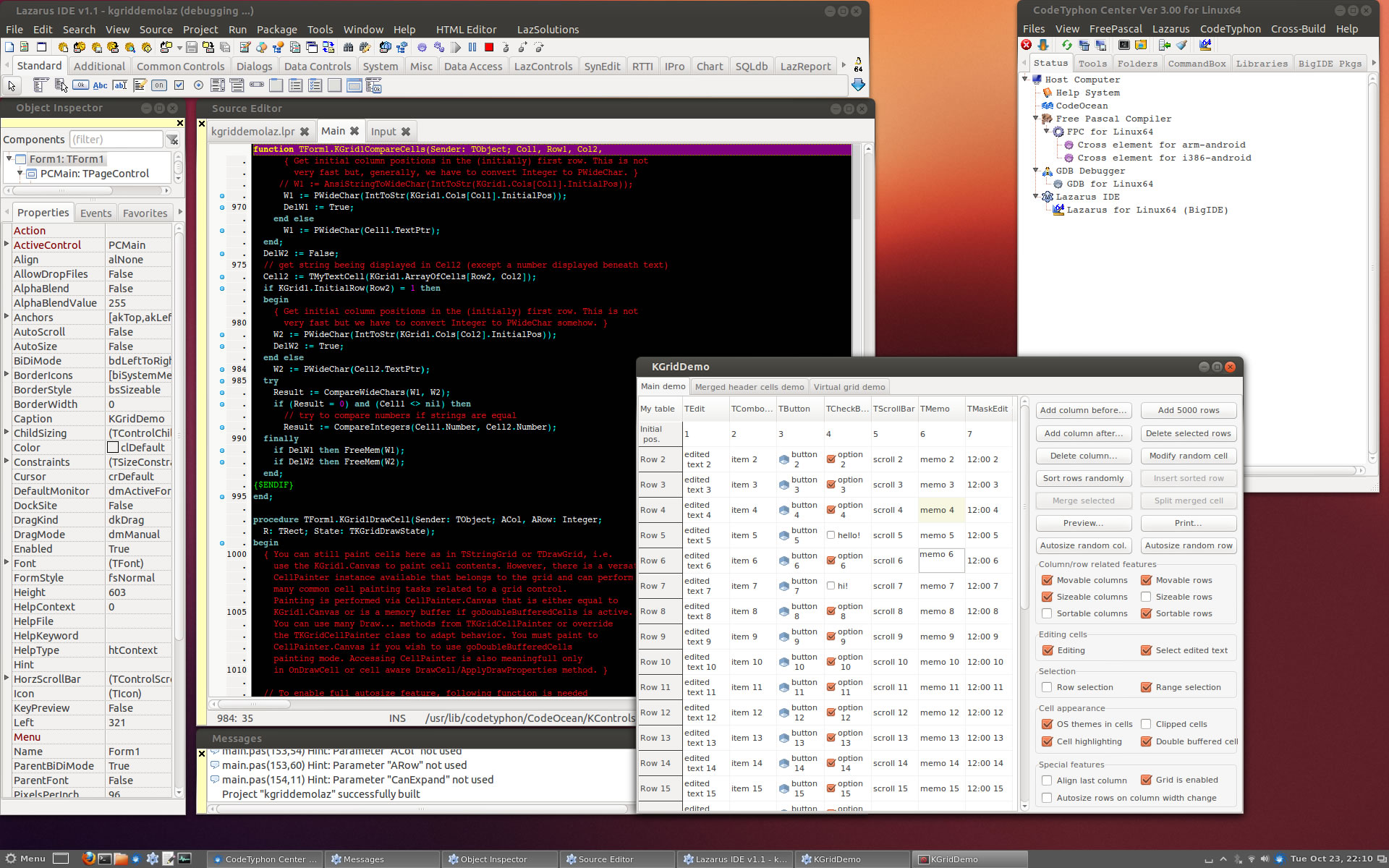The width and height of the screenshot is (1389, 868).
Task: Expand the Anchors property
Action: (7, 316)
